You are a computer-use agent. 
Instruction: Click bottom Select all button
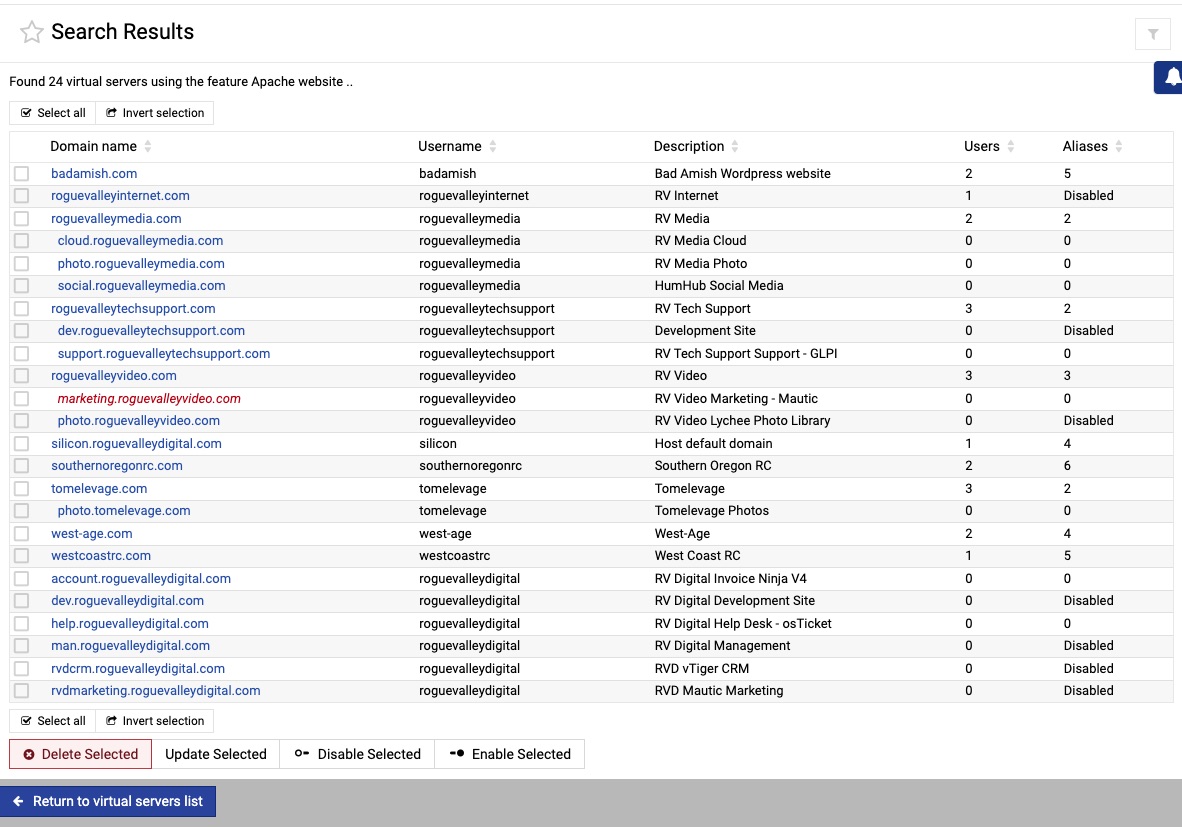[x=53, y=721]
